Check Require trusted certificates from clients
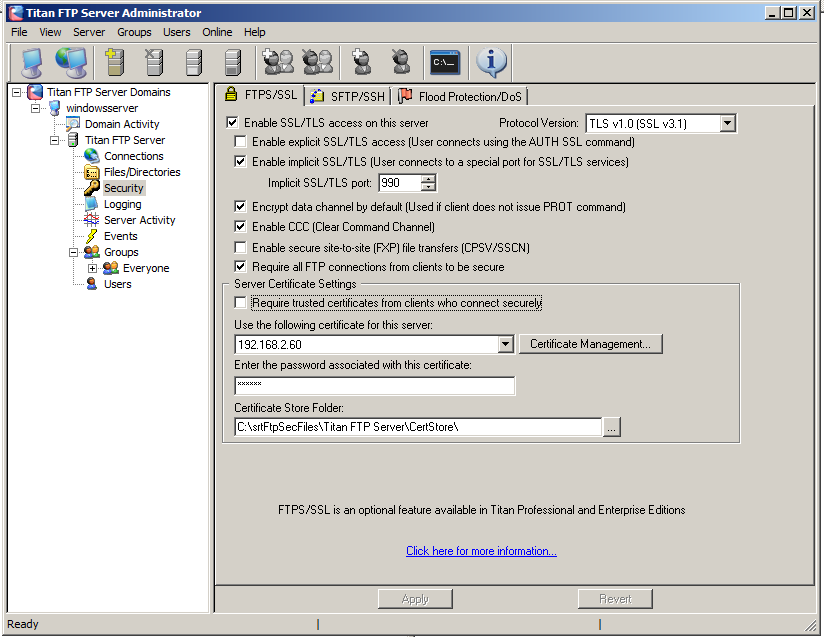The width and height of the screenshot is (824, 637). (240, 303)
